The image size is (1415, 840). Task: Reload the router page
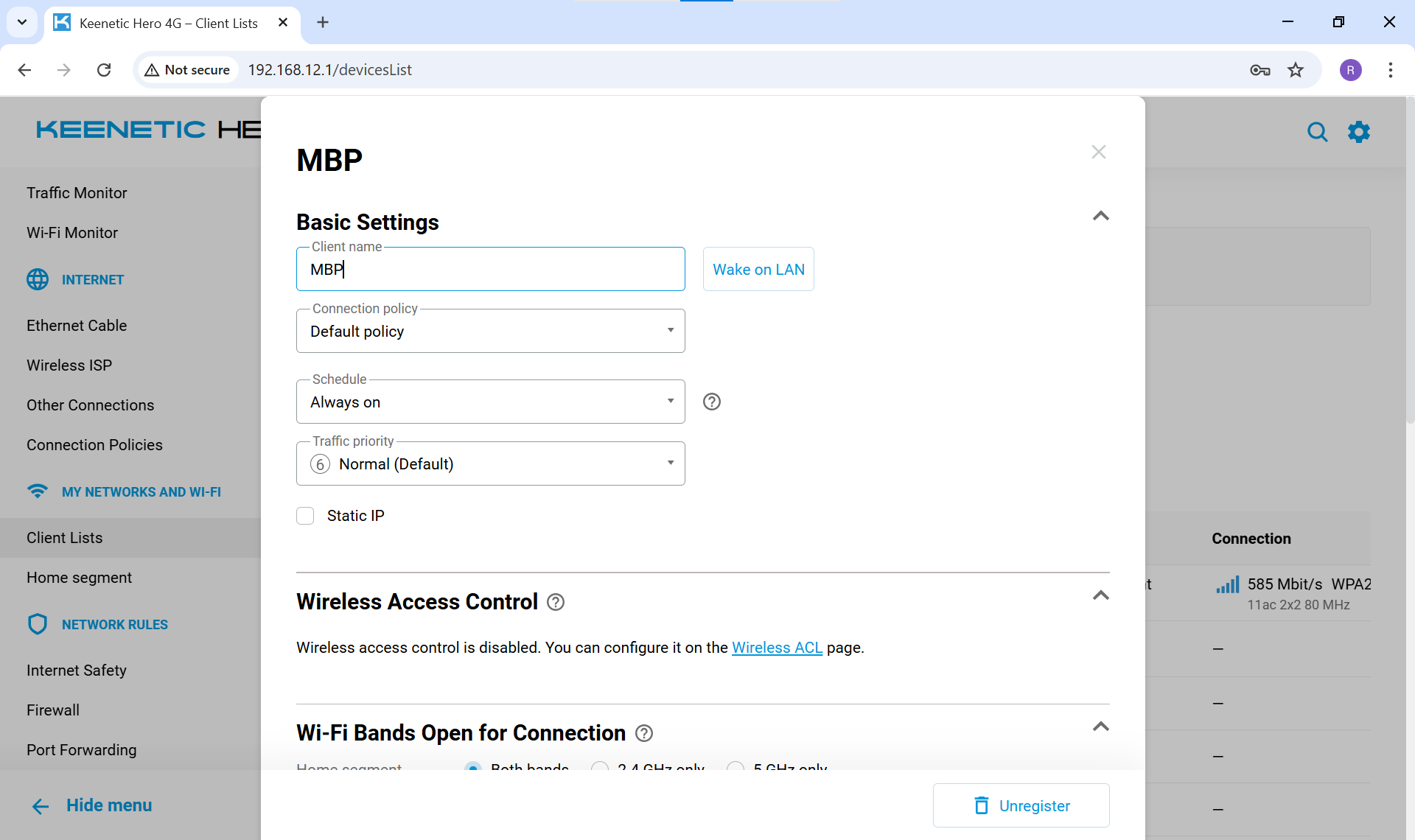pyautogui.click(x=104, y=70)
